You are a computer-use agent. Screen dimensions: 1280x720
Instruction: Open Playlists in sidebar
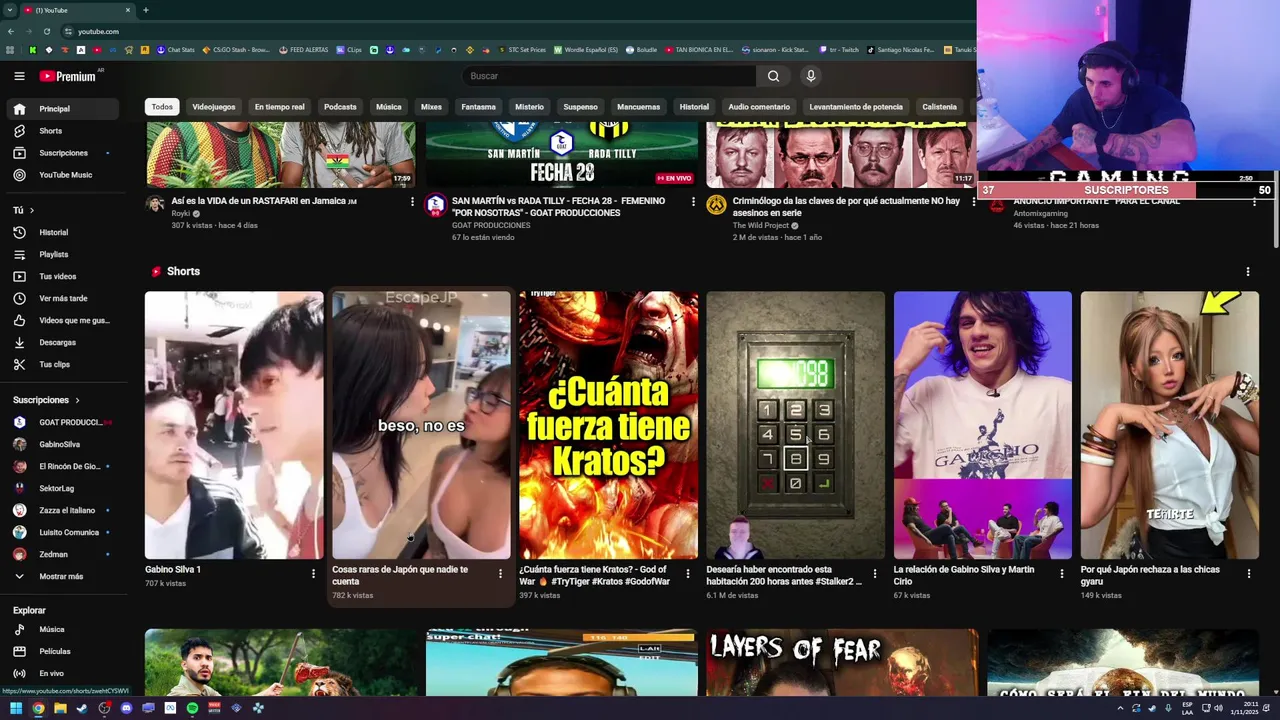point(64,254)
